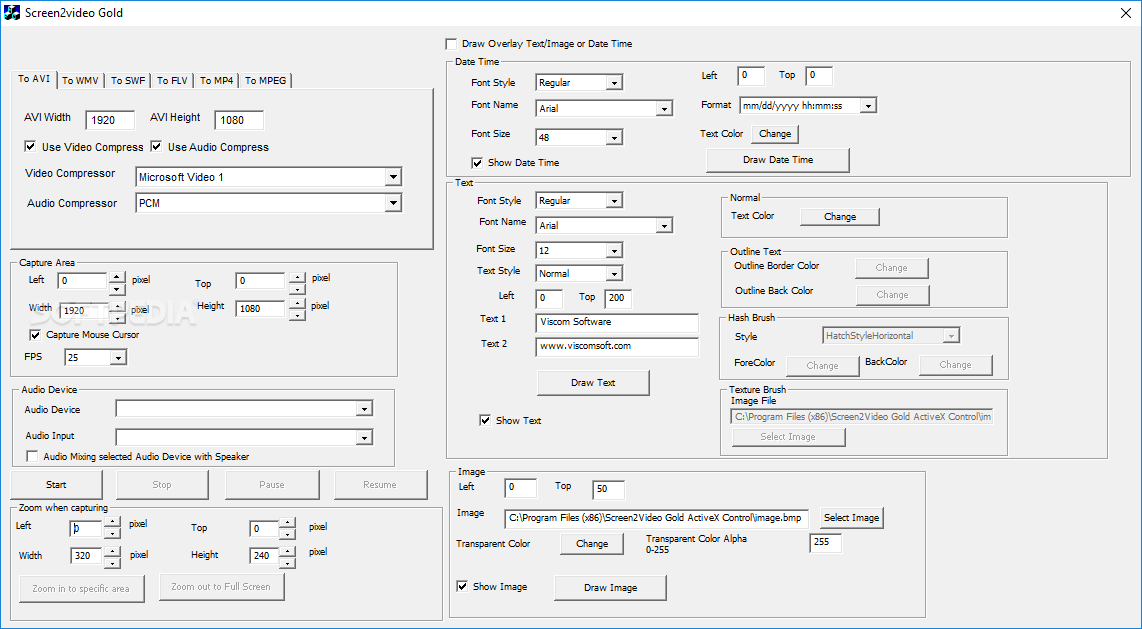Click Zoom in to specific area button
Image resolution: width=1142 pixels, height=629 pixels.
(81, 588)
